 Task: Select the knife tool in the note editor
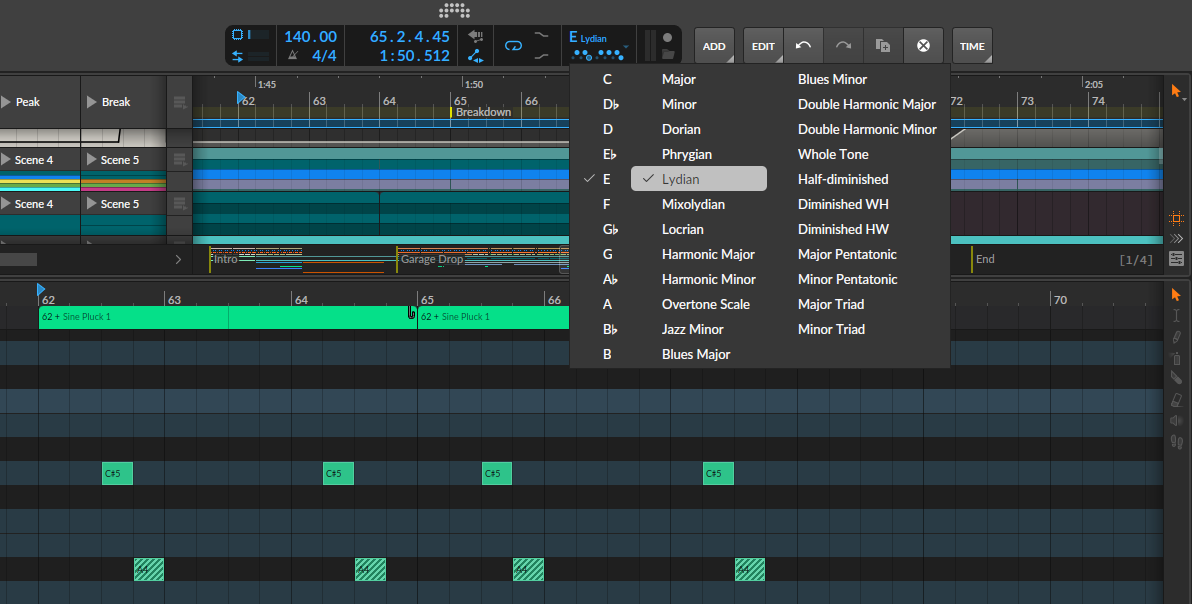pos(1176,379)
